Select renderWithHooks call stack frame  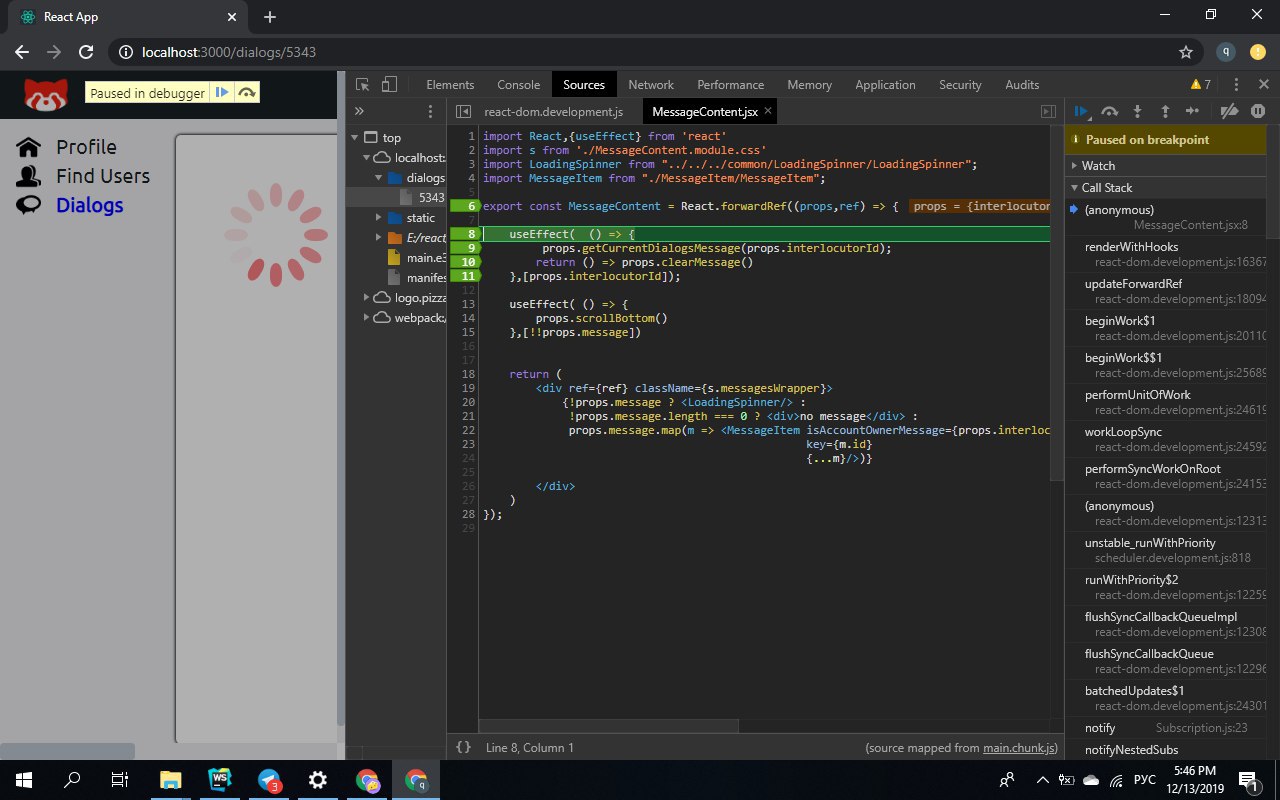1131,247
